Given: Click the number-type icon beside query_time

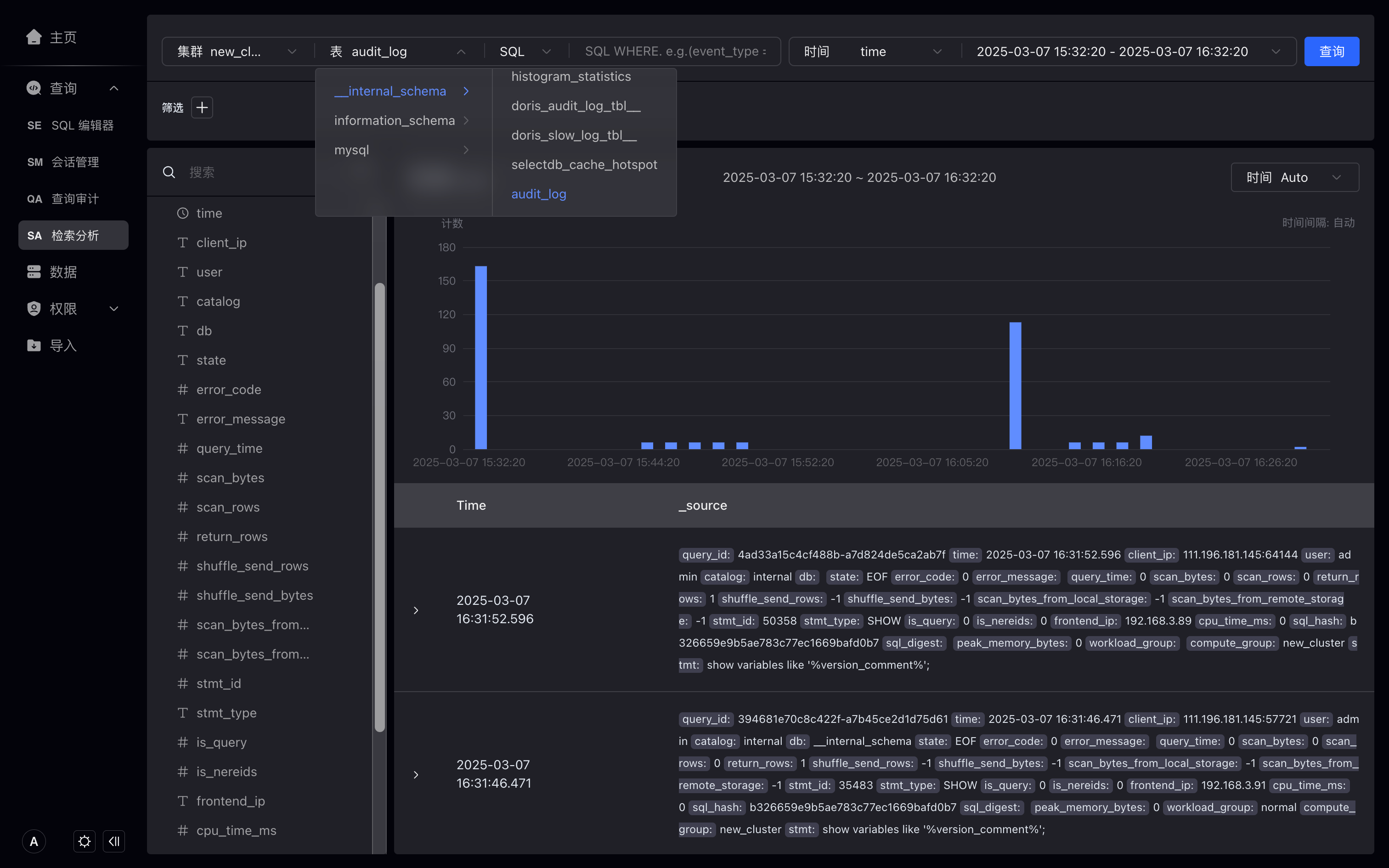Looking at the screenshot, I should (x=182, y=448).
